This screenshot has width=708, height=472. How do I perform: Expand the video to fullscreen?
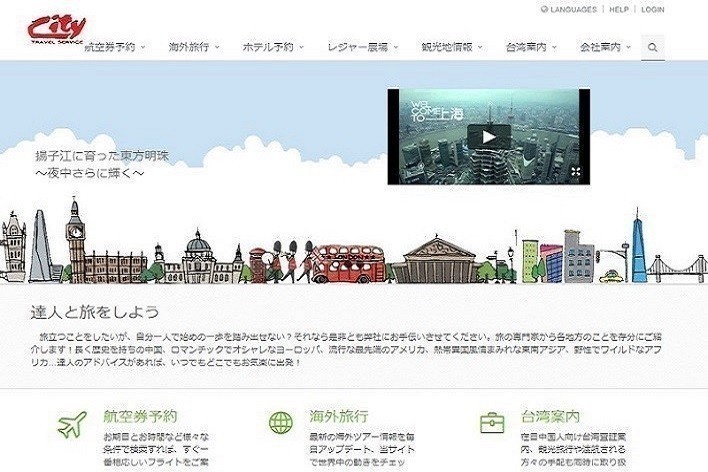575,172
